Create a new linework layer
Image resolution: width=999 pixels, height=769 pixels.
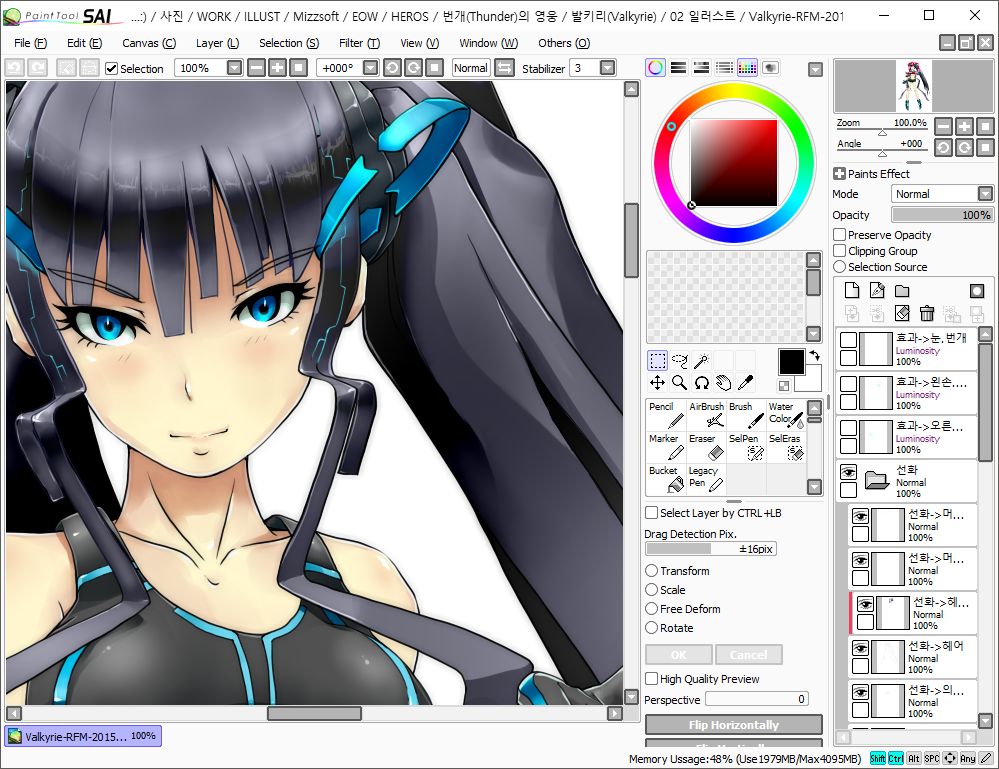(877, 291)
